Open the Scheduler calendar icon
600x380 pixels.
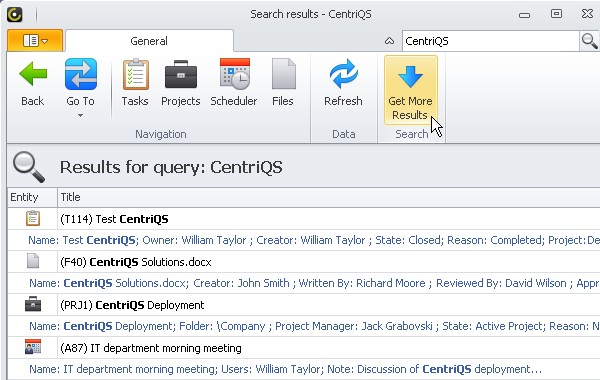[x=234, y=74]
